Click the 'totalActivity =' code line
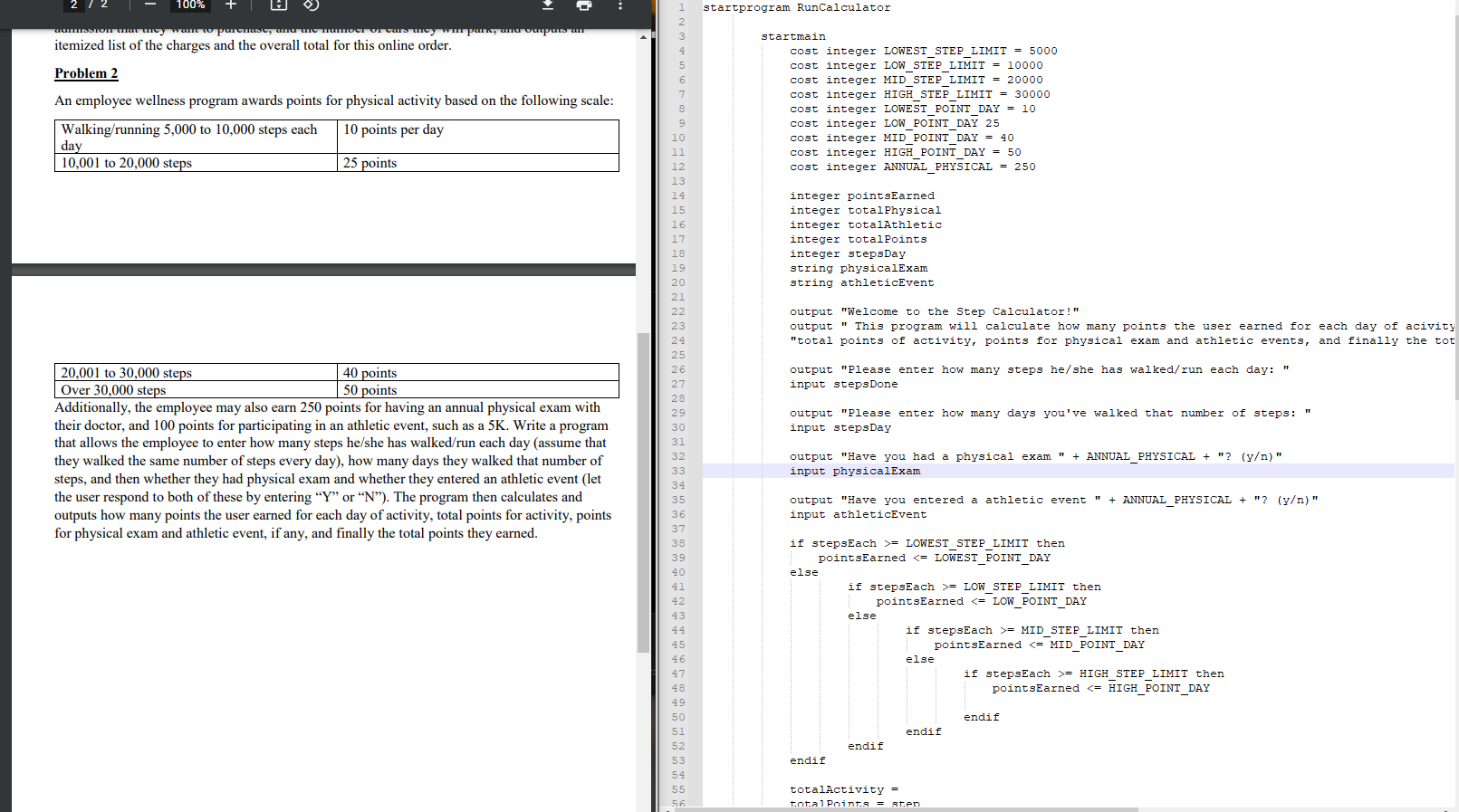 tap(844, 789)
